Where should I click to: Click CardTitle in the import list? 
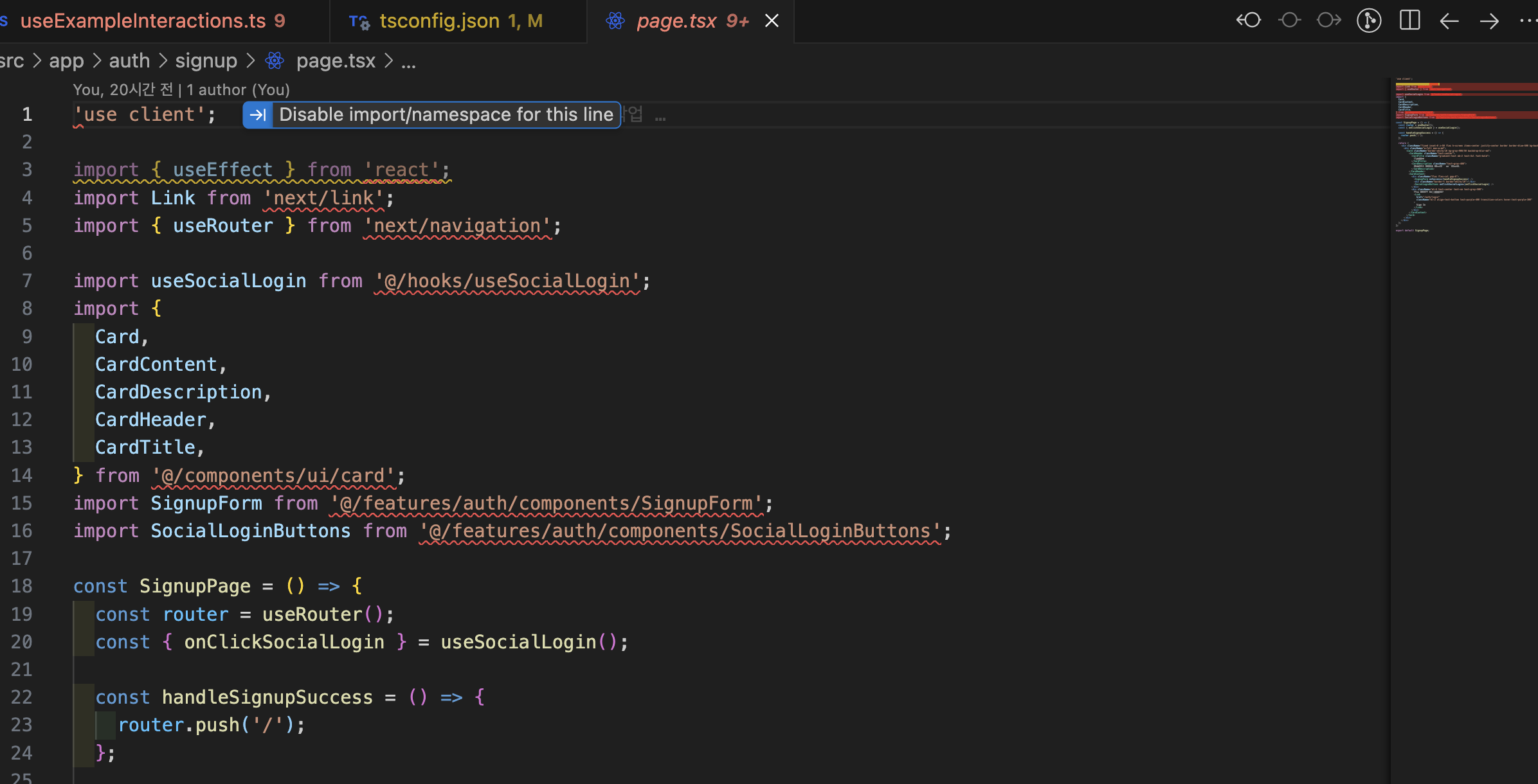pos(145,447)
